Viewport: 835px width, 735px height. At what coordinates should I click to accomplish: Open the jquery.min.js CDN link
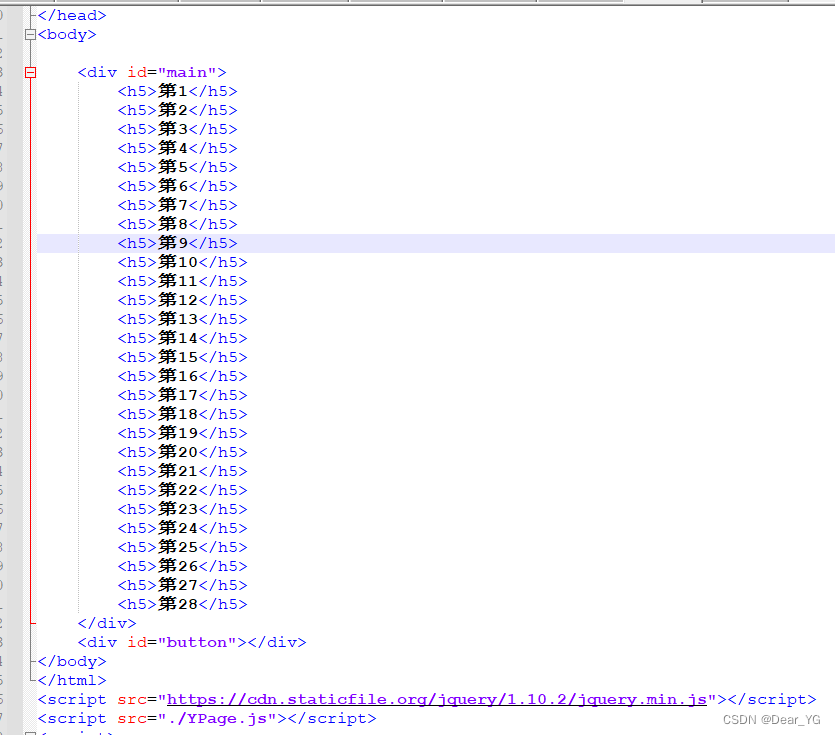coord(437,699)
